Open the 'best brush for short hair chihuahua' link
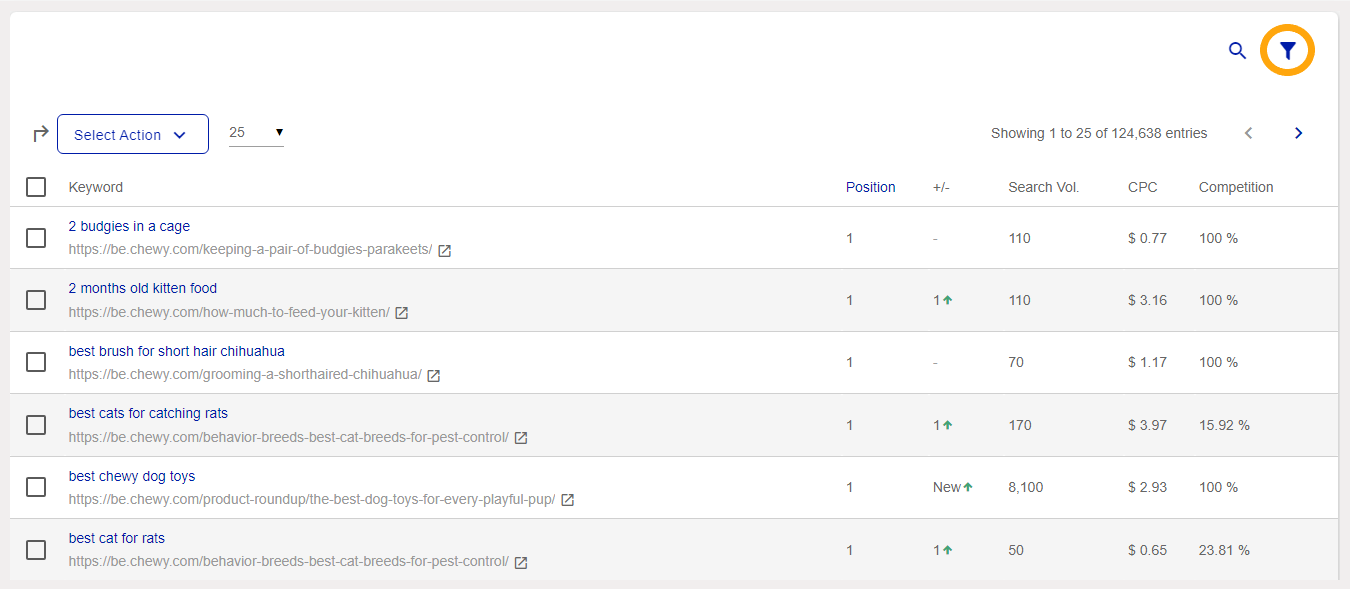 pyautogui.click(x=176, y=350)
